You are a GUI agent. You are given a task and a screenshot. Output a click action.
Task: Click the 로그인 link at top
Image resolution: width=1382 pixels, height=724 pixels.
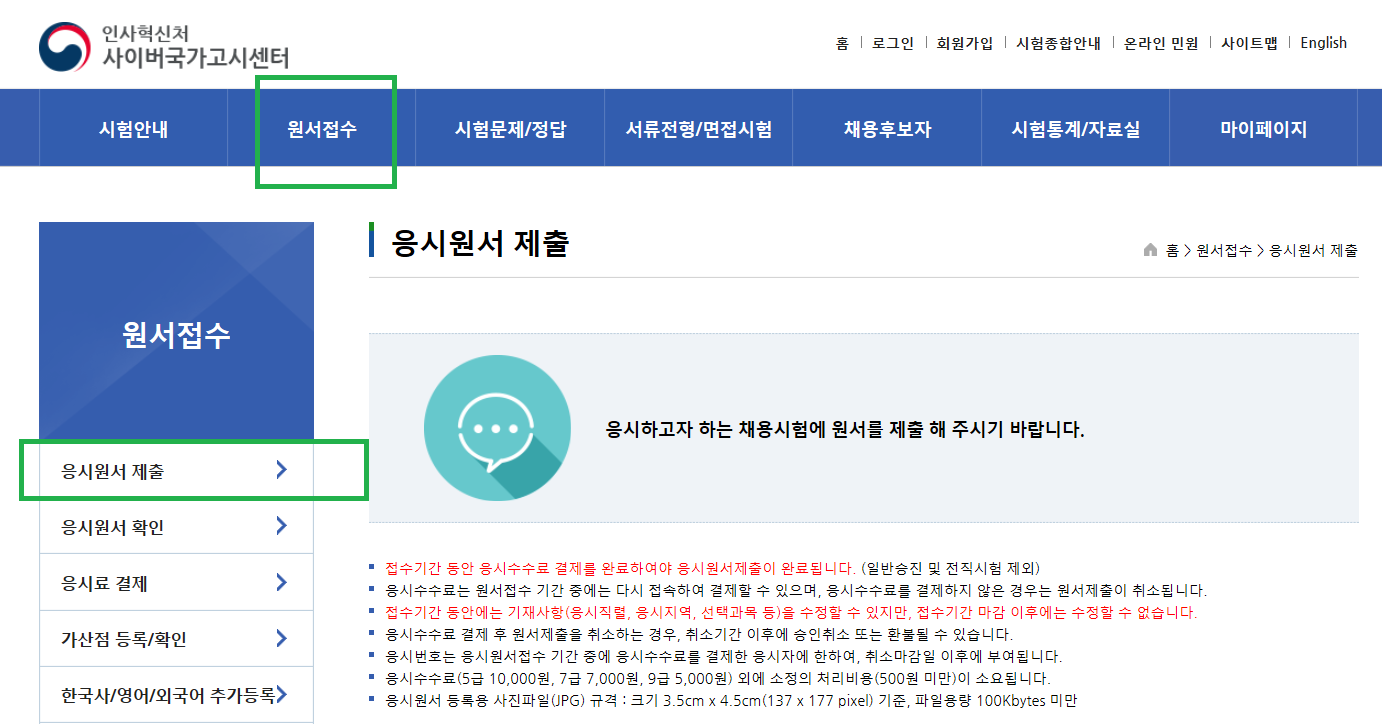point(892,43)
